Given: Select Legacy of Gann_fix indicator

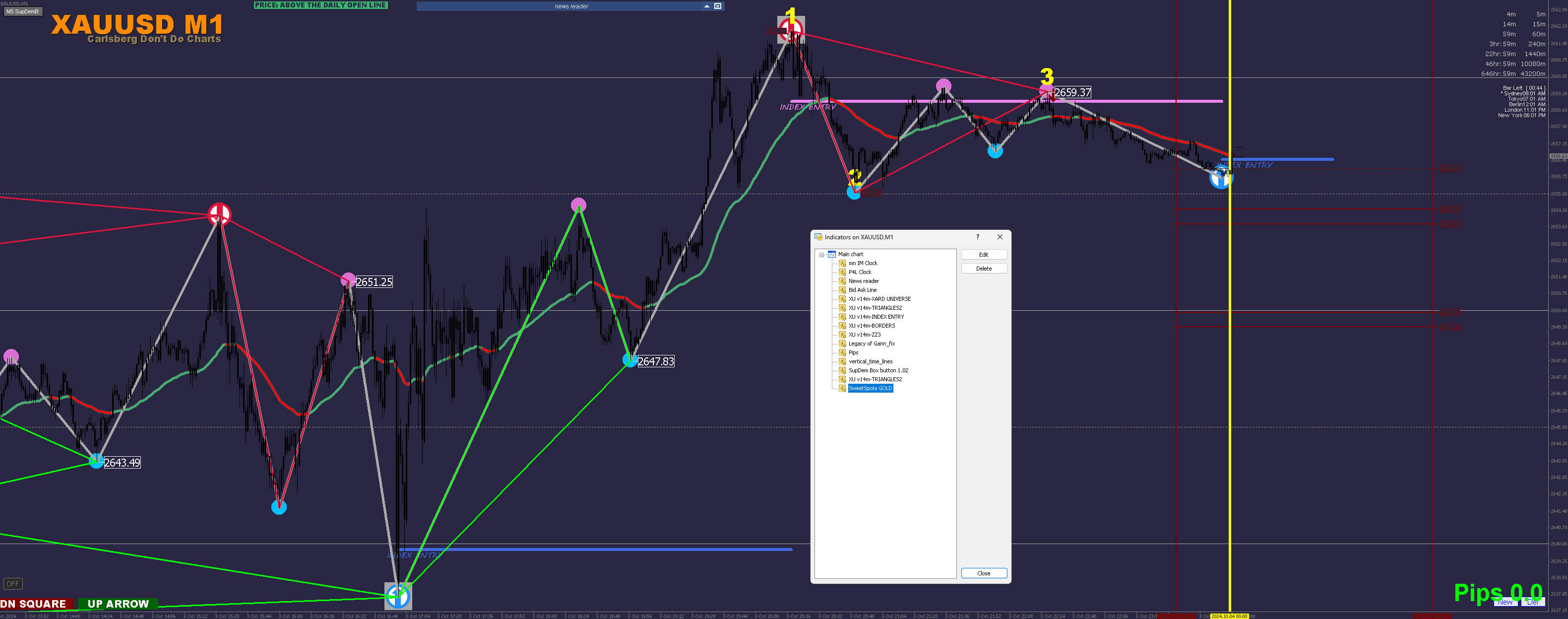Looking at the screenshot, I should click(871, 344).
